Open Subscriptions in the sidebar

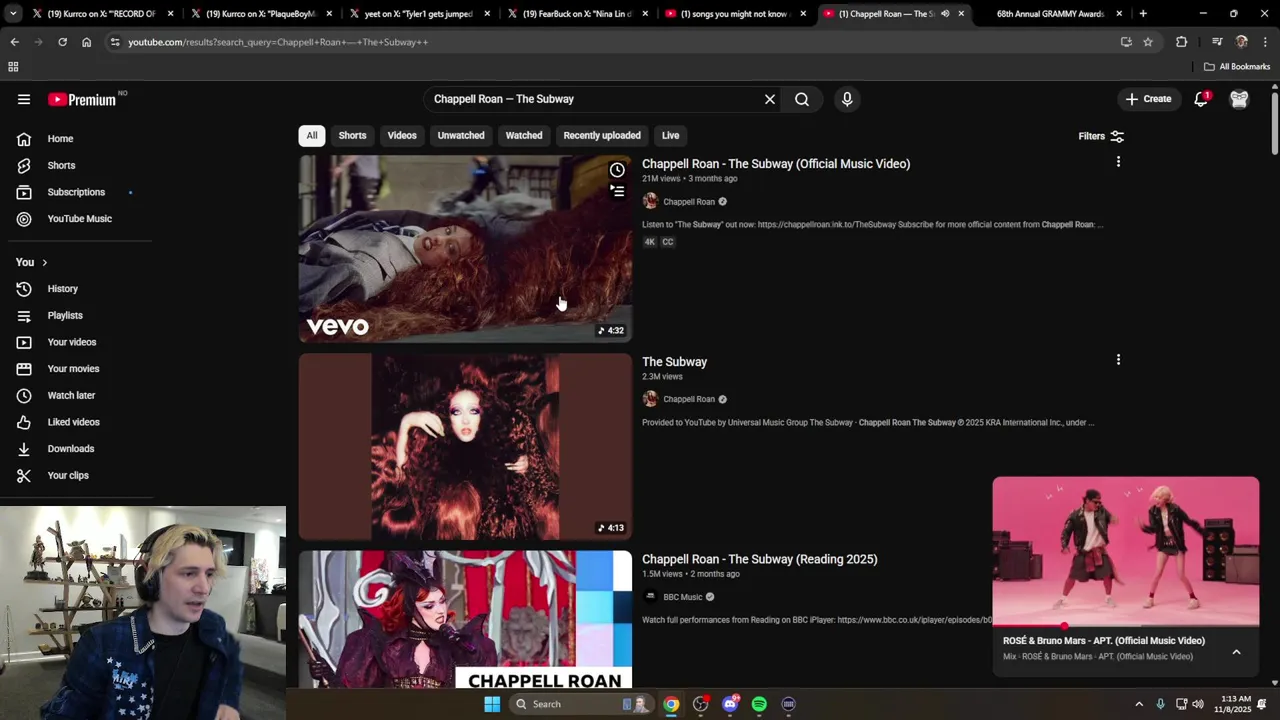[x=76, y=192]
